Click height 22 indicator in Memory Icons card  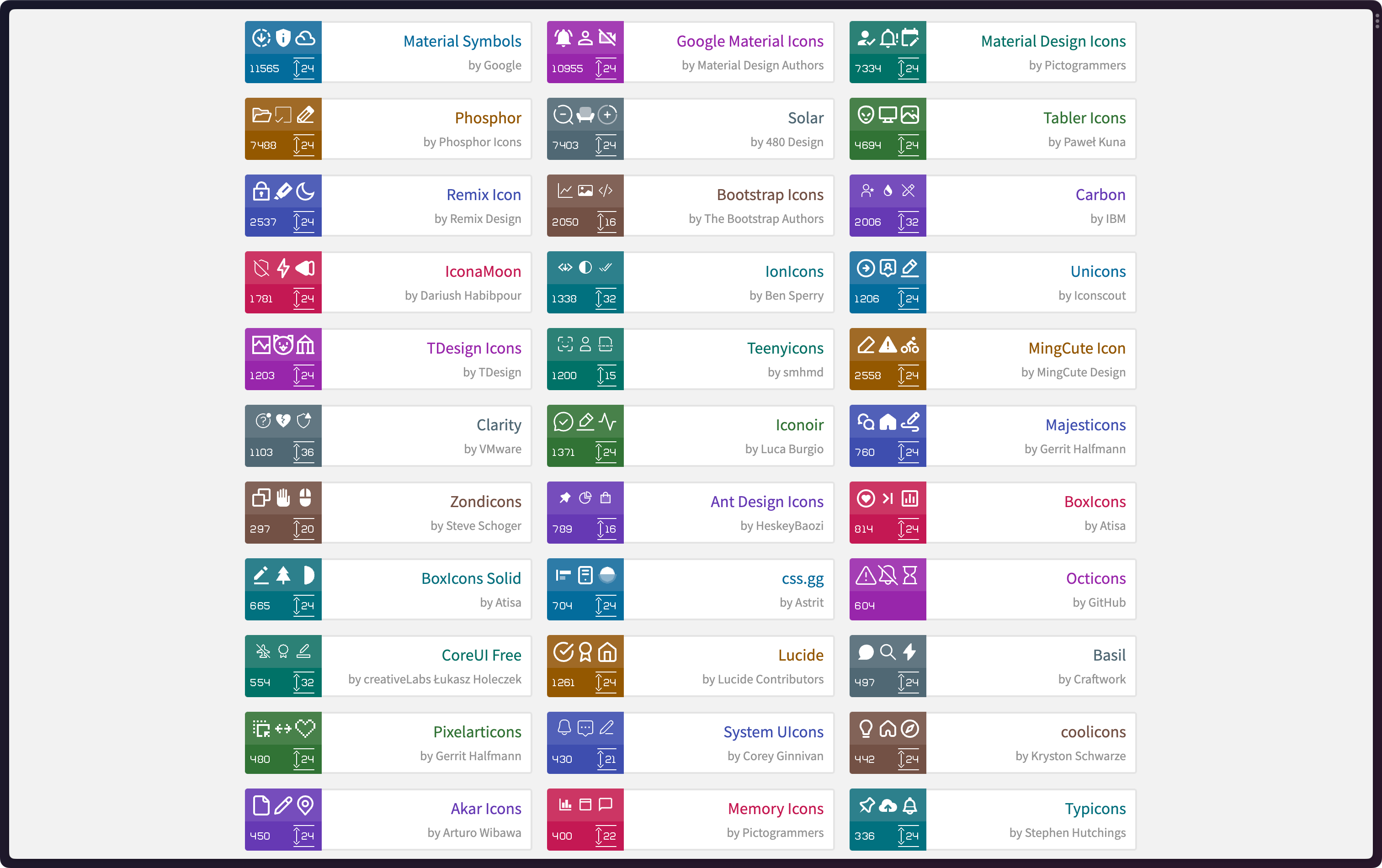tap(606, 836)
